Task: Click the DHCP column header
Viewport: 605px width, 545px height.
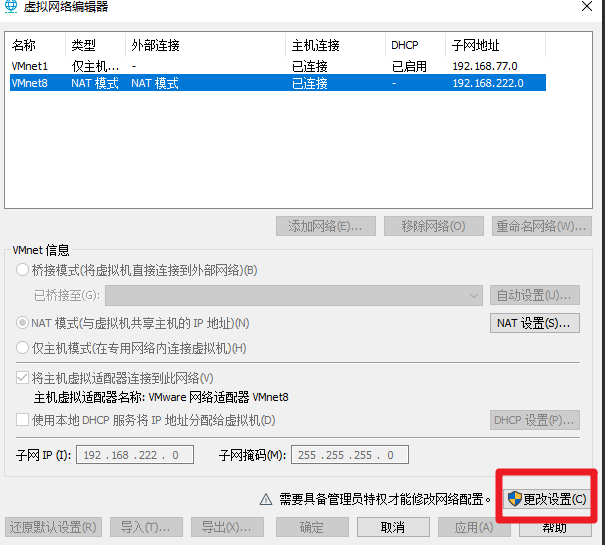Action: coord(416,45)
